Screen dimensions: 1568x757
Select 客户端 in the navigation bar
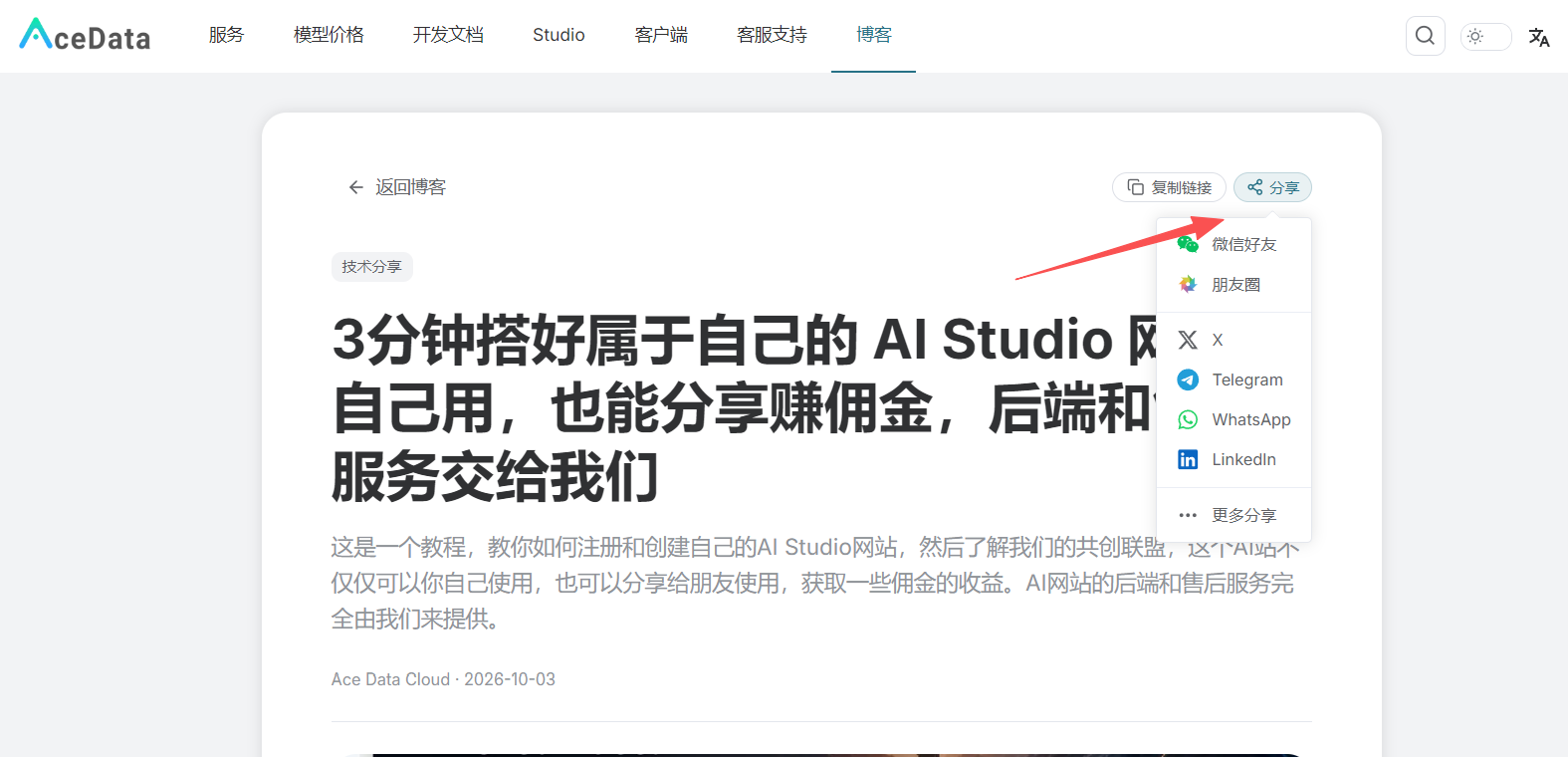(x=661, y=35)
